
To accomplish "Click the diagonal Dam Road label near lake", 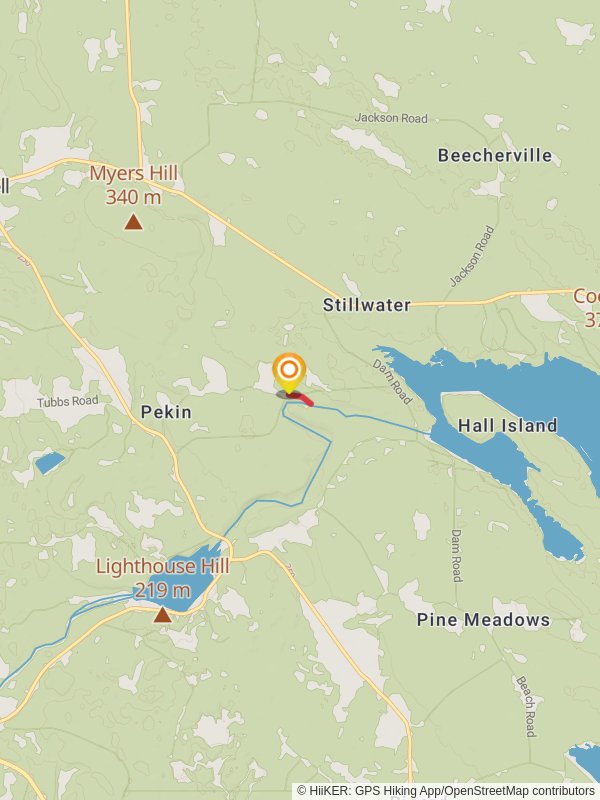I will [x=392, y=382].
